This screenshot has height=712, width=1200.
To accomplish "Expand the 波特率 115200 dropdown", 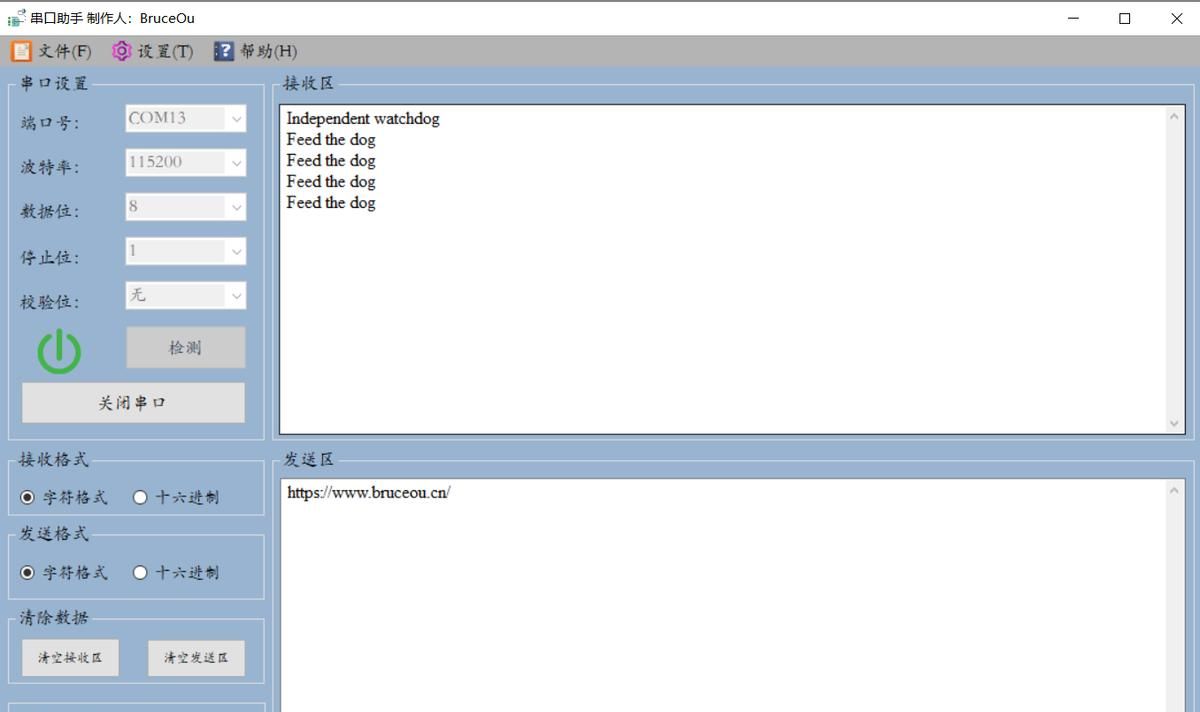I will 236,163.
